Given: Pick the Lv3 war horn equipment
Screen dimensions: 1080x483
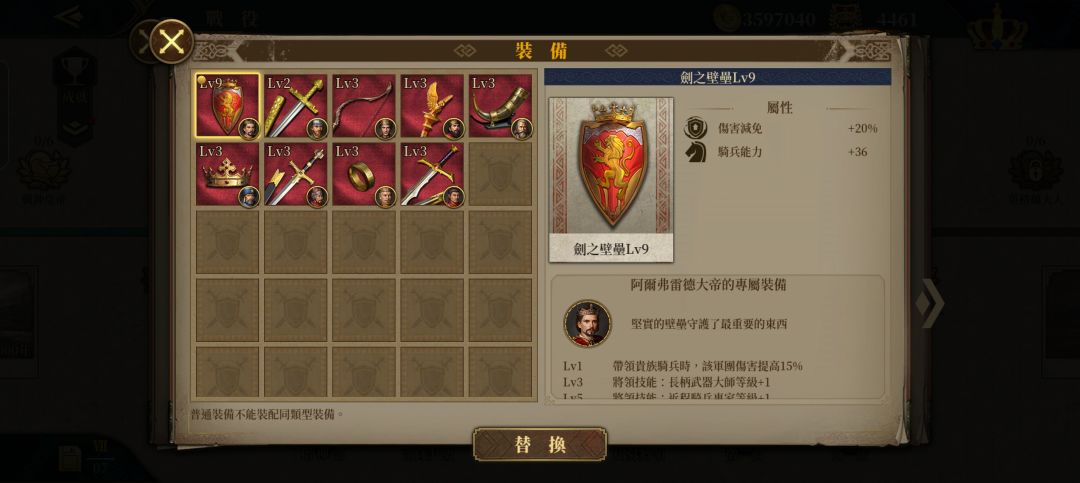Looking at the screenshot, I should (x=500, y=105).
